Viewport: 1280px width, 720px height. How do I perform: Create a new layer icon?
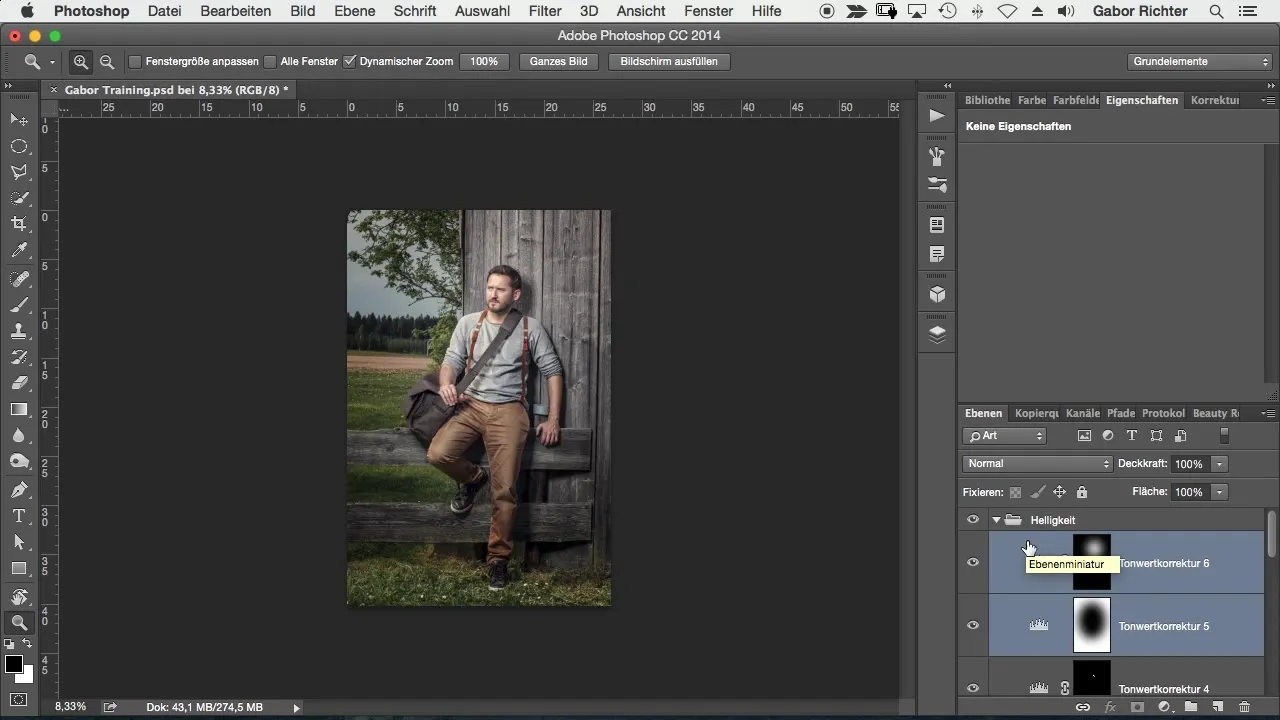tap(1218, 707)
